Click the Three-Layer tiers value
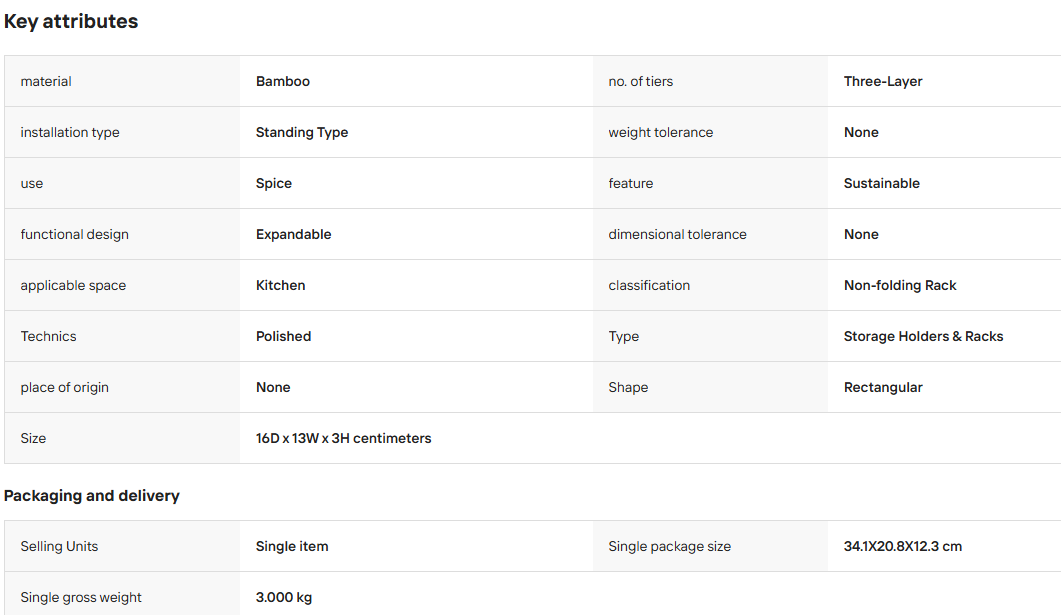This screenshot has width=1061, height=615. point(883,81)
